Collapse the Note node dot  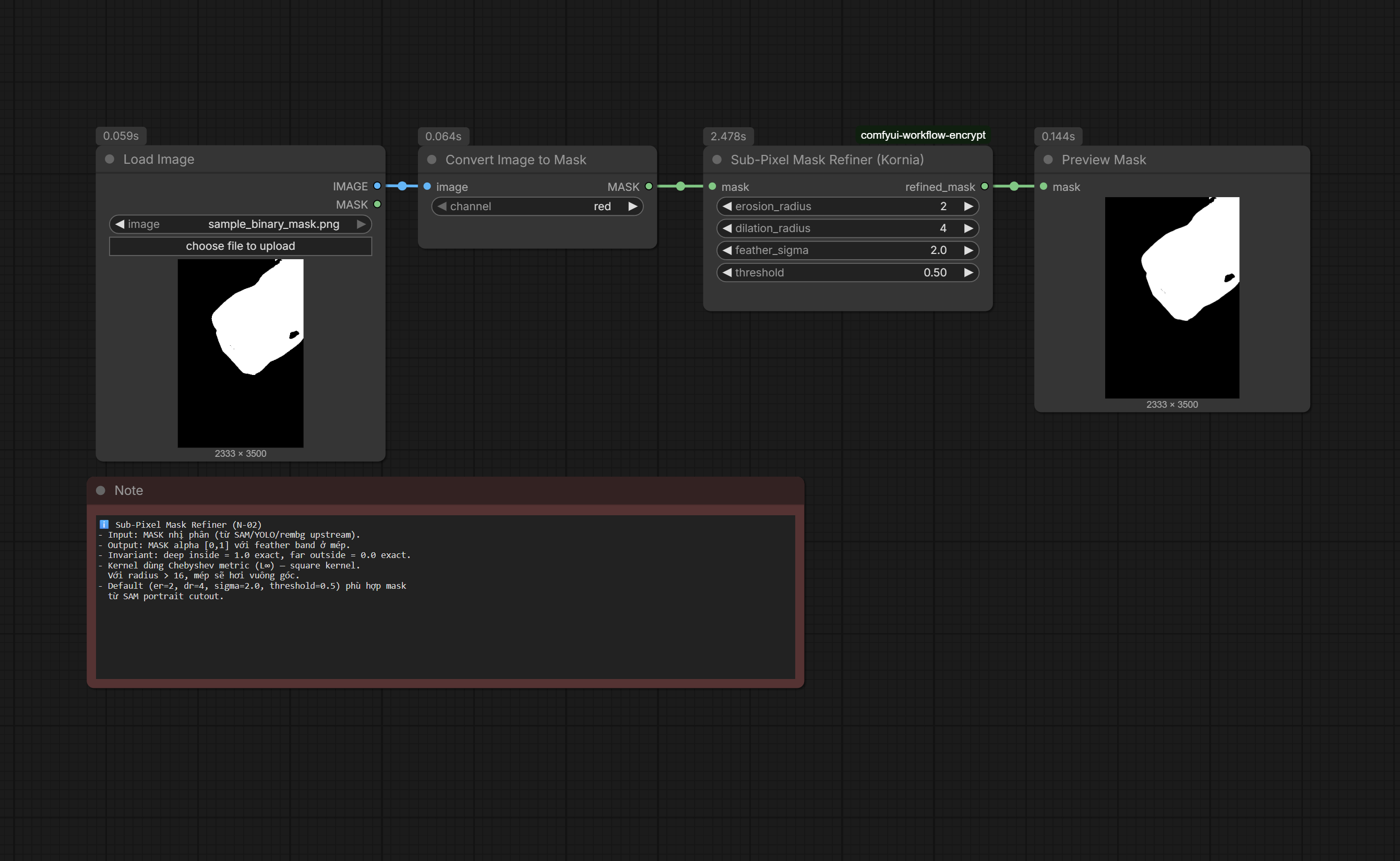coord(100,490)
